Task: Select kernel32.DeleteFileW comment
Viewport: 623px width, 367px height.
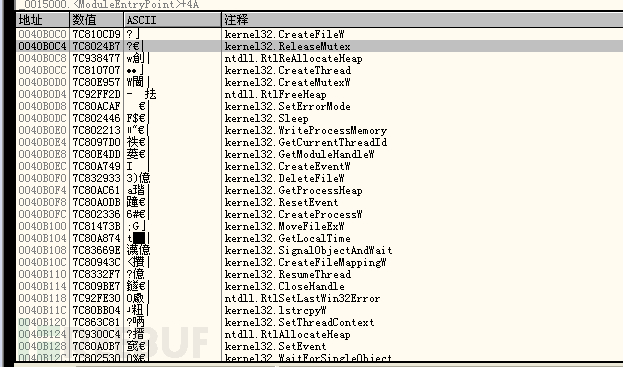Action: tap(284, 178)
